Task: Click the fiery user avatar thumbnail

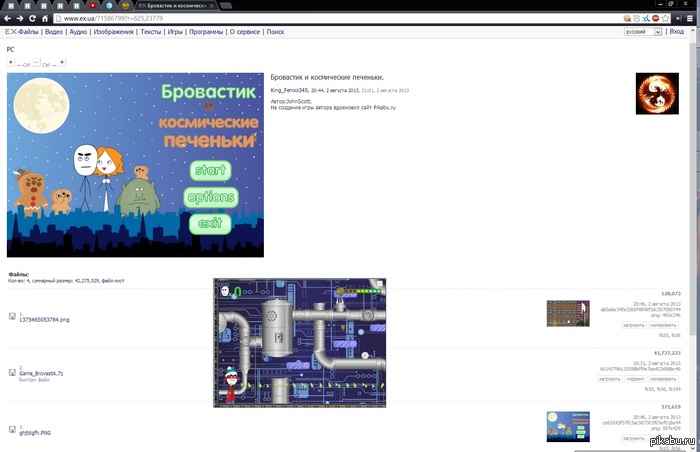Action: 657,93
